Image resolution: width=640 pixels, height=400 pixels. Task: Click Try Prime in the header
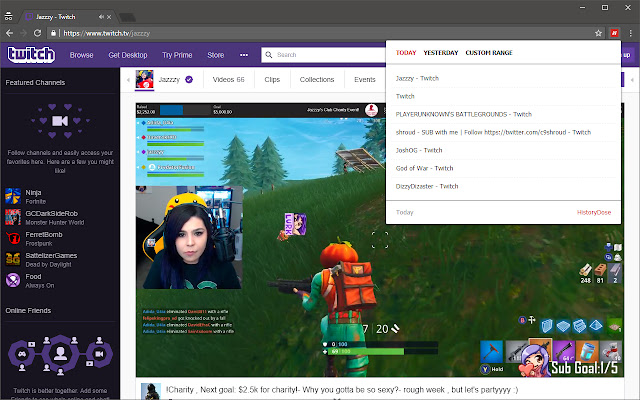[x=177, y=55]
